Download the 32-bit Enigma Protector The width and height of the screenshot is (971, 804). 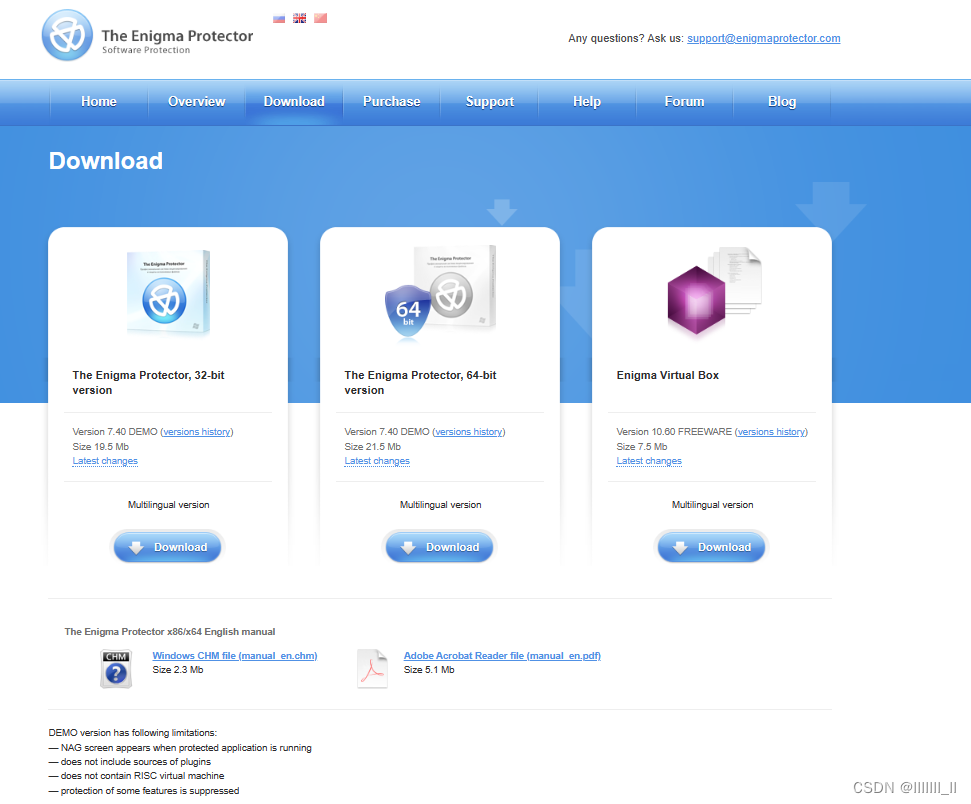click(168, 547)
